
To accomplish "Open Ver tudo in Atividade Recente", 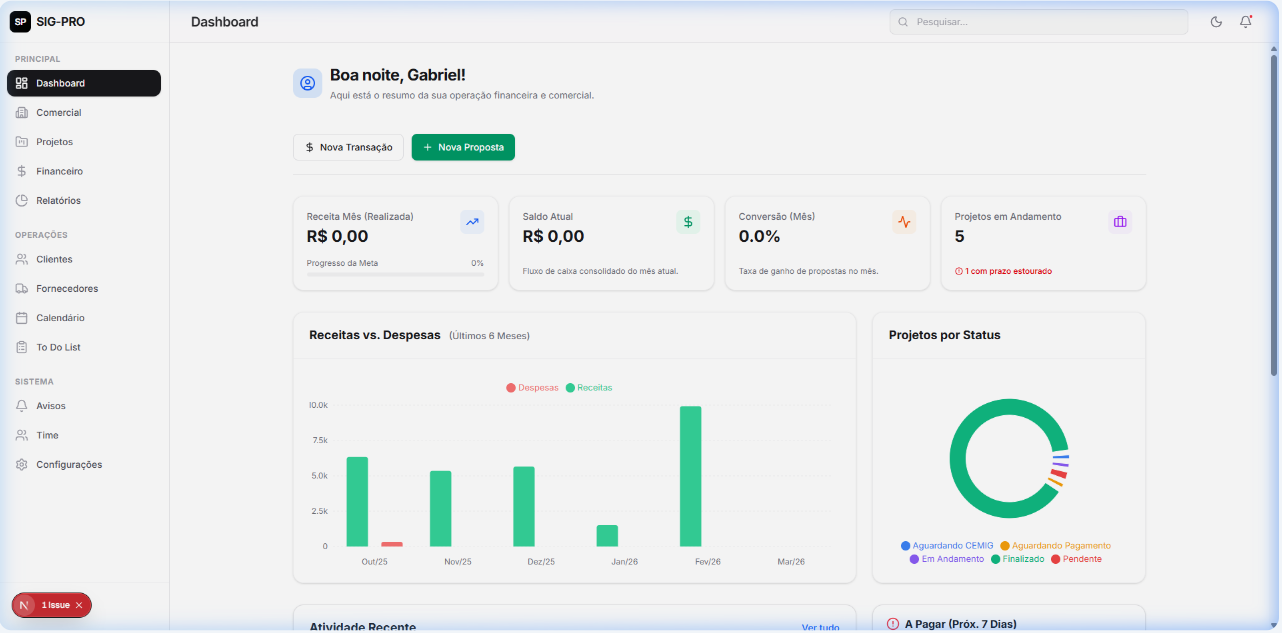I will [x=820, y=627].
